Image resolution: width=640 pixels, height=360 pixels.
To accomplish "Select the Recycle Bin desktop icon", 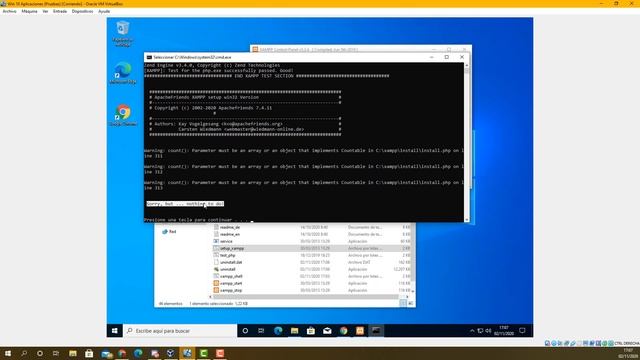I will pyautogui.click(x=122, y=33).
